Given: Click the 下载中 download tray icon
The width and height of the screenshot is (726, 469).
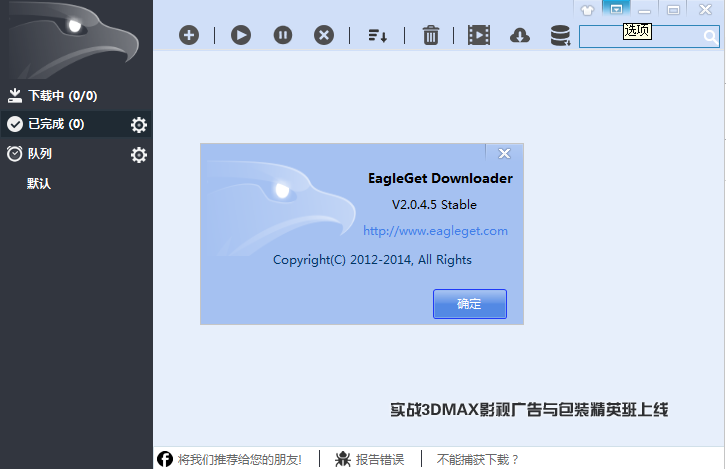Looking at the screenshot, I should point(15,96).
